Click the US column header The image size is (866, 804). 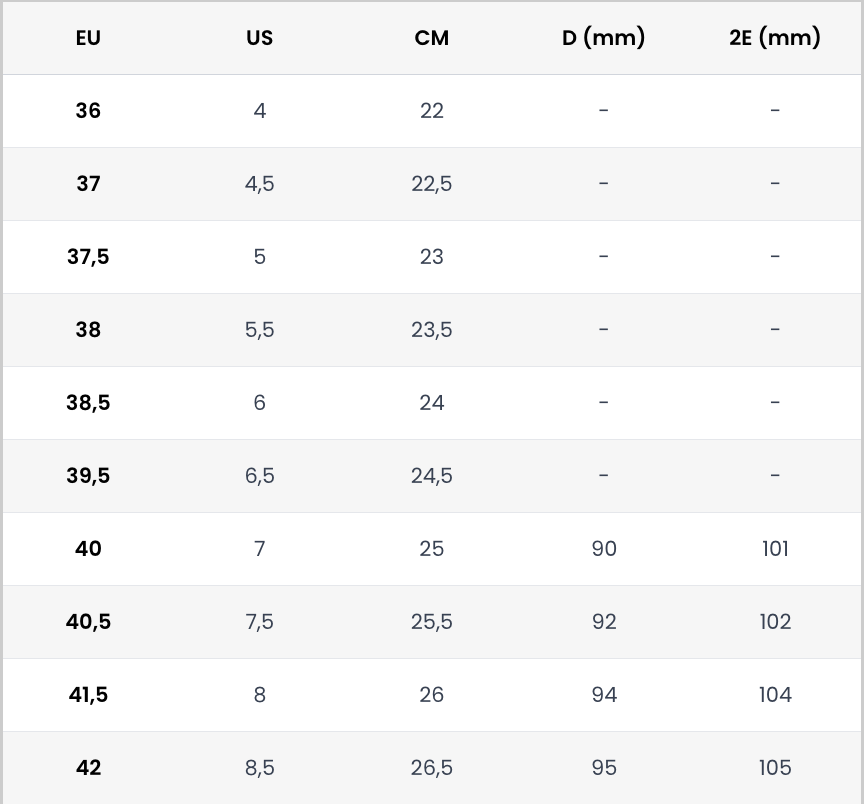[259, 38]
